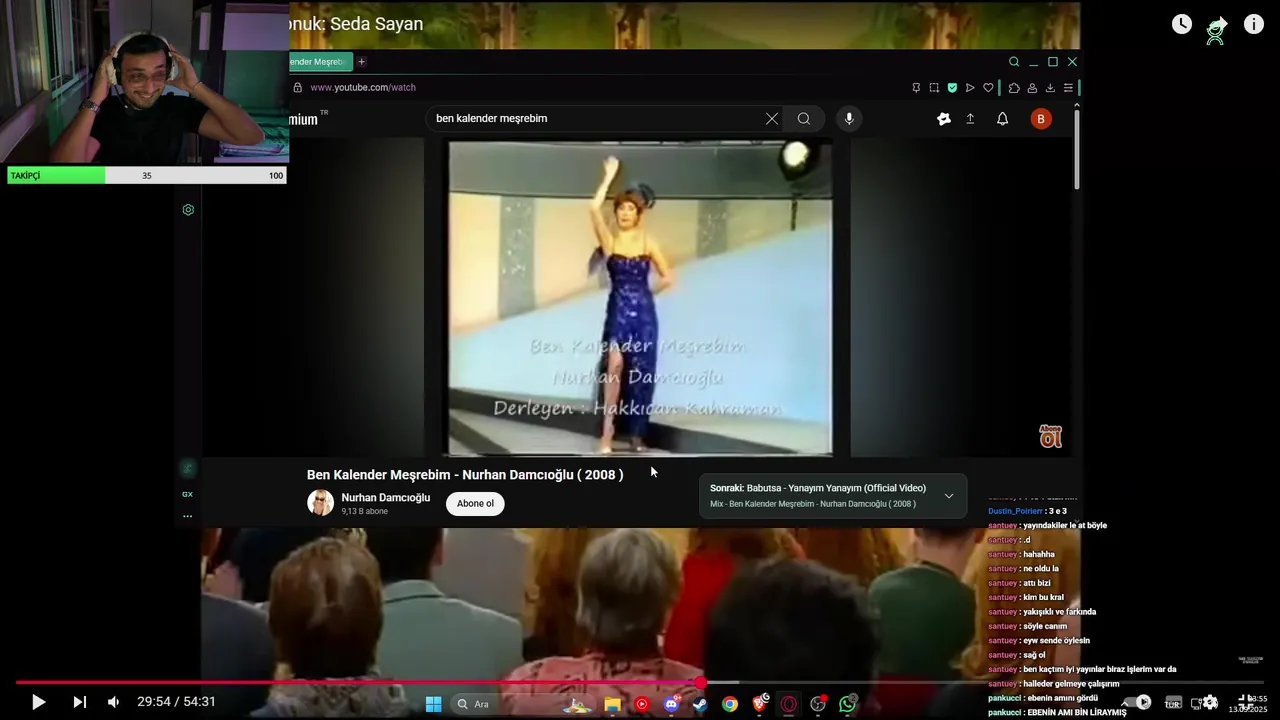Click the pin icon in address bar
This screenshot has height=720, width=1280.
tap(916, 88)
